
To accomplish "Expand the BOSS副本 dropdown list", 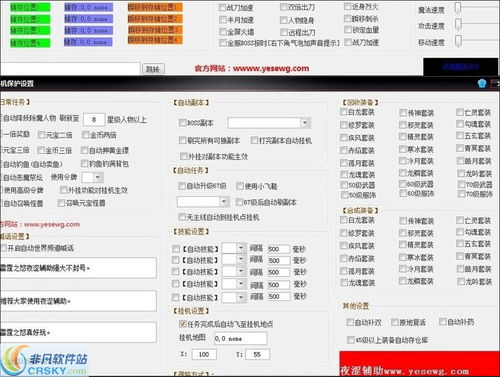I will (305, 123).
